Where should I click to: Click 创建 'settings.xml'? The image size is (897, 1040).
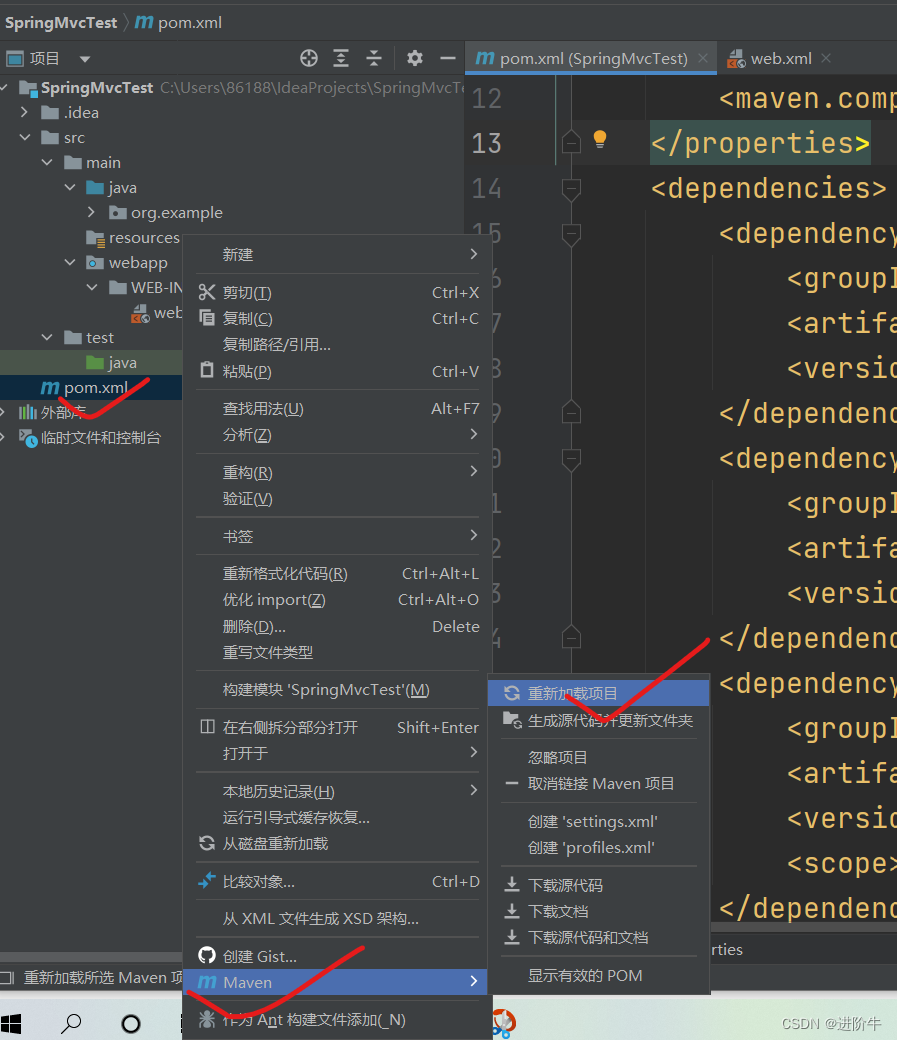(x=598, y=822)
